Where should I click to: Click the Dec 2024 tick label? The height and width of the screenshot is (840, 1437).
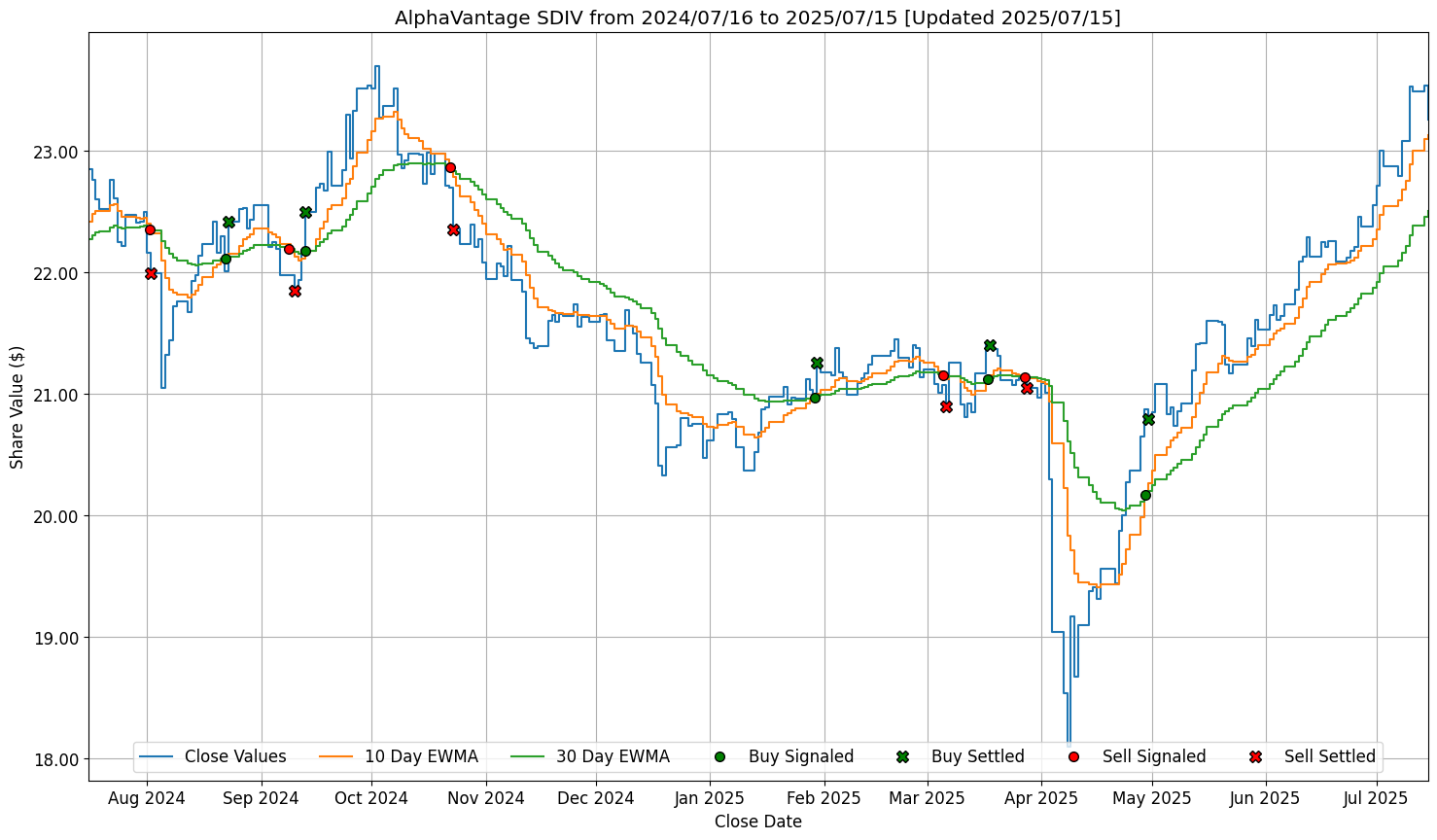pos(597,798)
